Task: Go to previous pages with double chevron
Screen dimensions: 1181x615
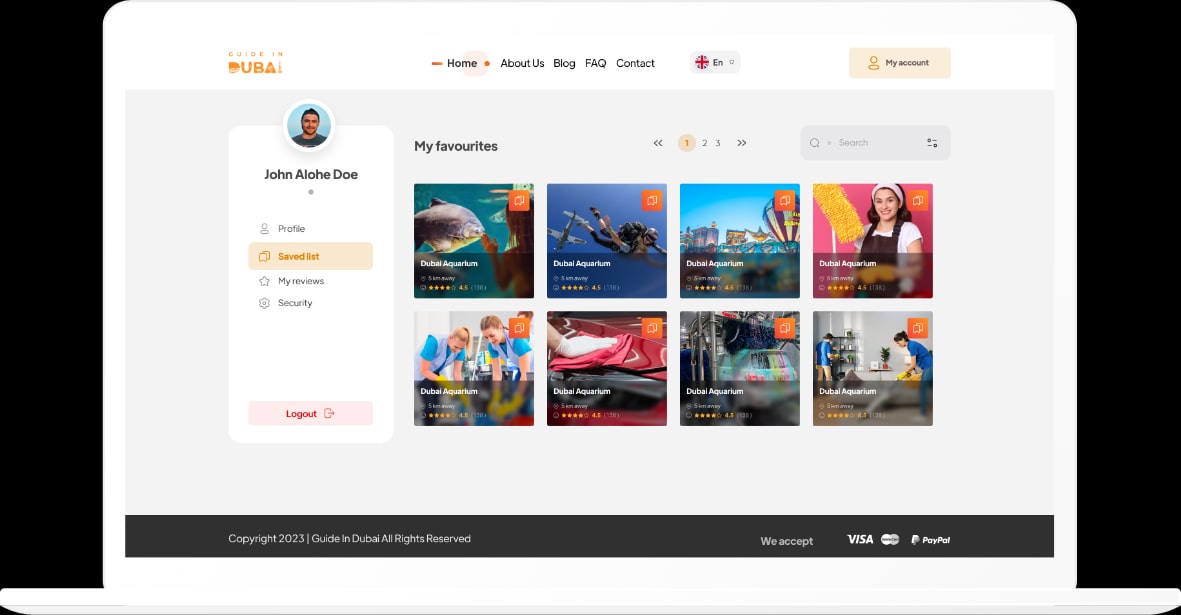Action: [x=658, y=143]
